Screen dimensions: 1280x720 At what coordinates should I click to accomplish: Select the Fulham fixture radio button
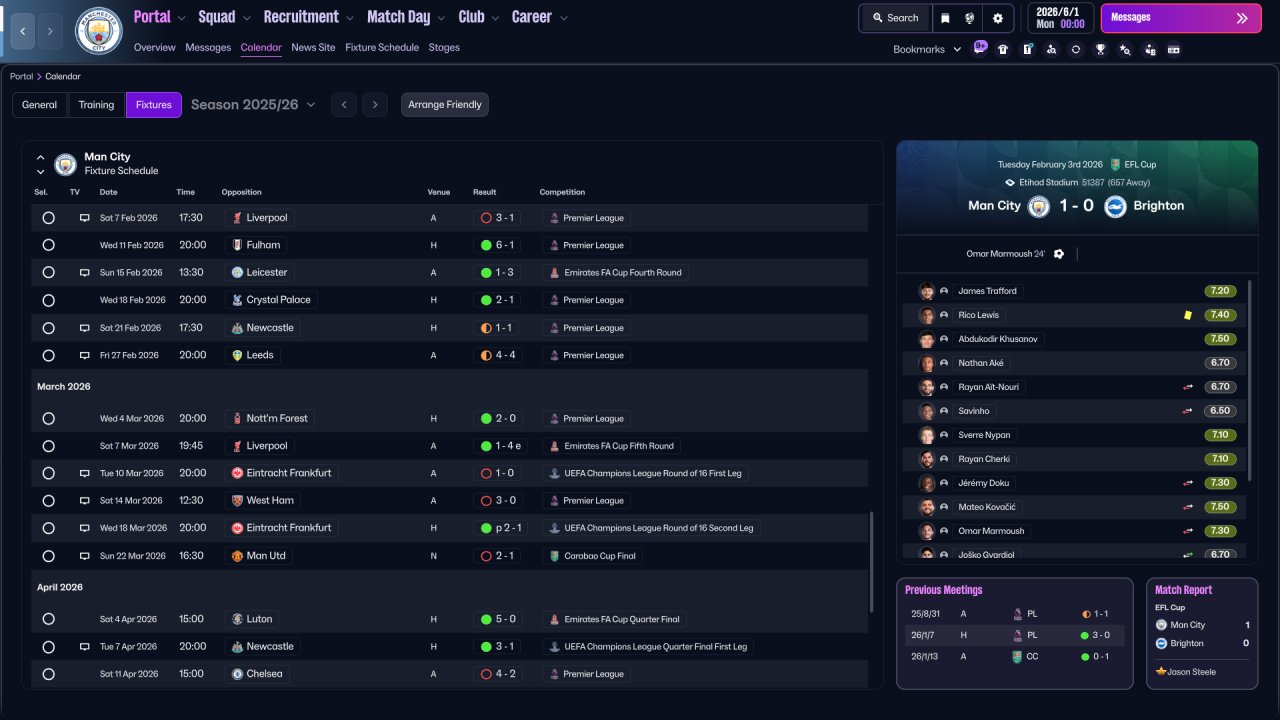[48, 245]
